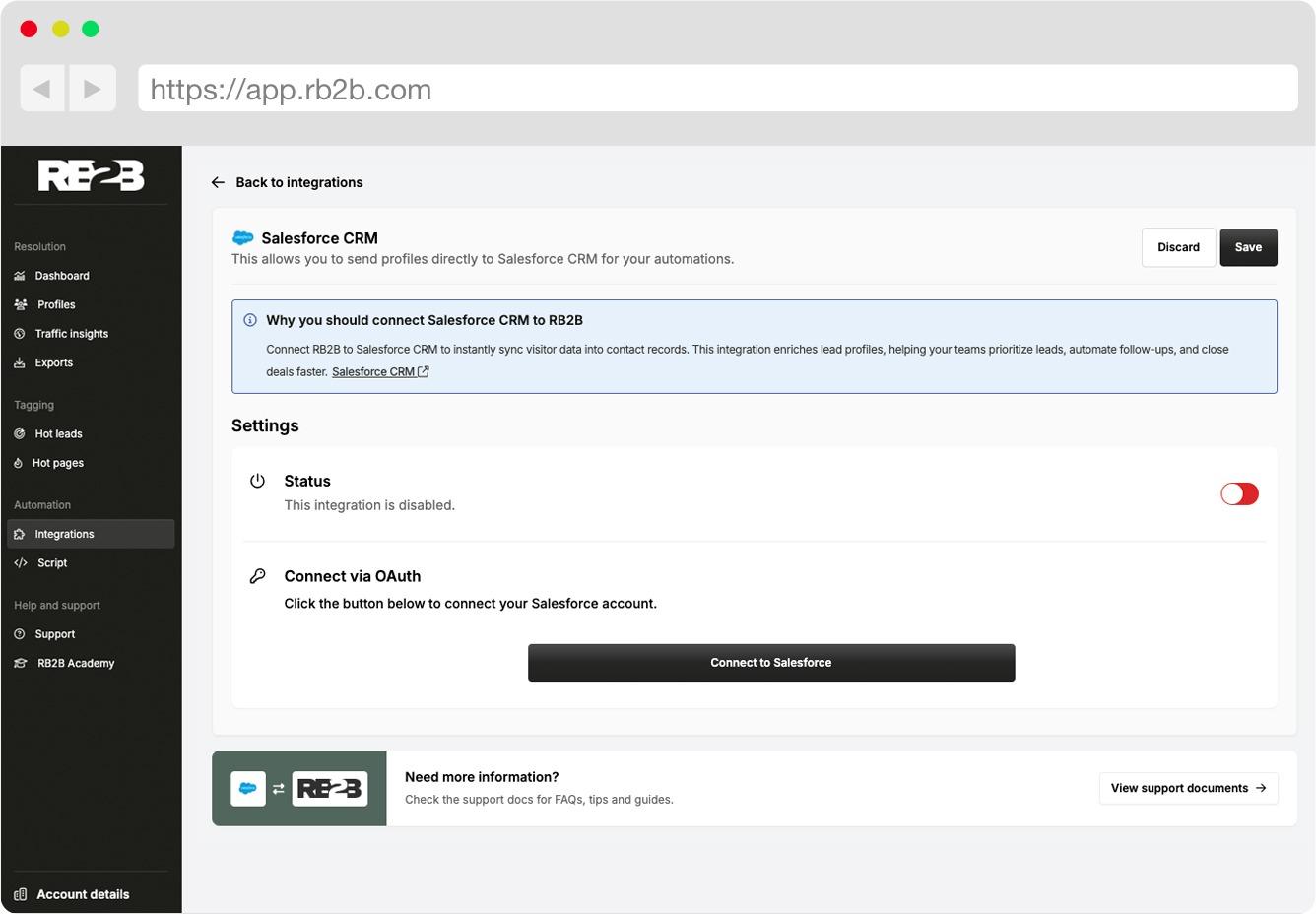The height and width of the screenshot is (914, 1316).
Task: Click the Status label
Action: (307, 481)
